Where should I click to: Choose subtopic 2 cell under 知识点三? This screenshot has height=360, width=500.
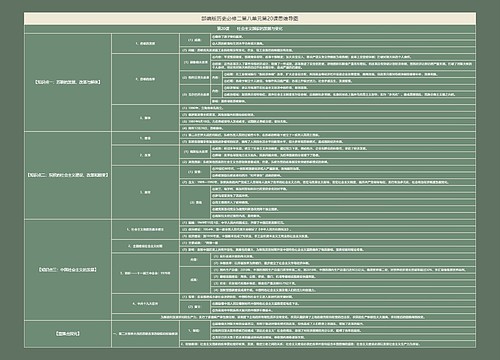tap(145, 246)
